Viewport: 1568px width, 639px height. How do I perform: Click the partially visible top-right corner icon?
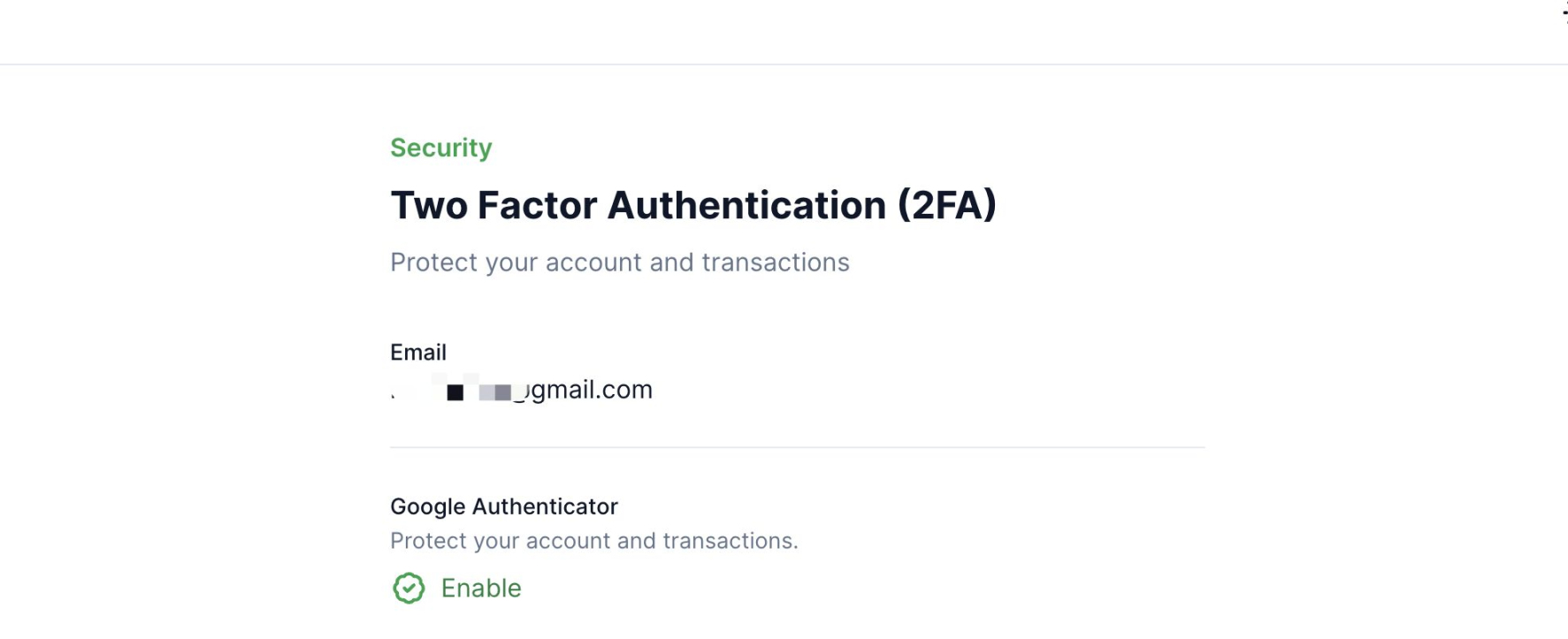(1564, 12)
